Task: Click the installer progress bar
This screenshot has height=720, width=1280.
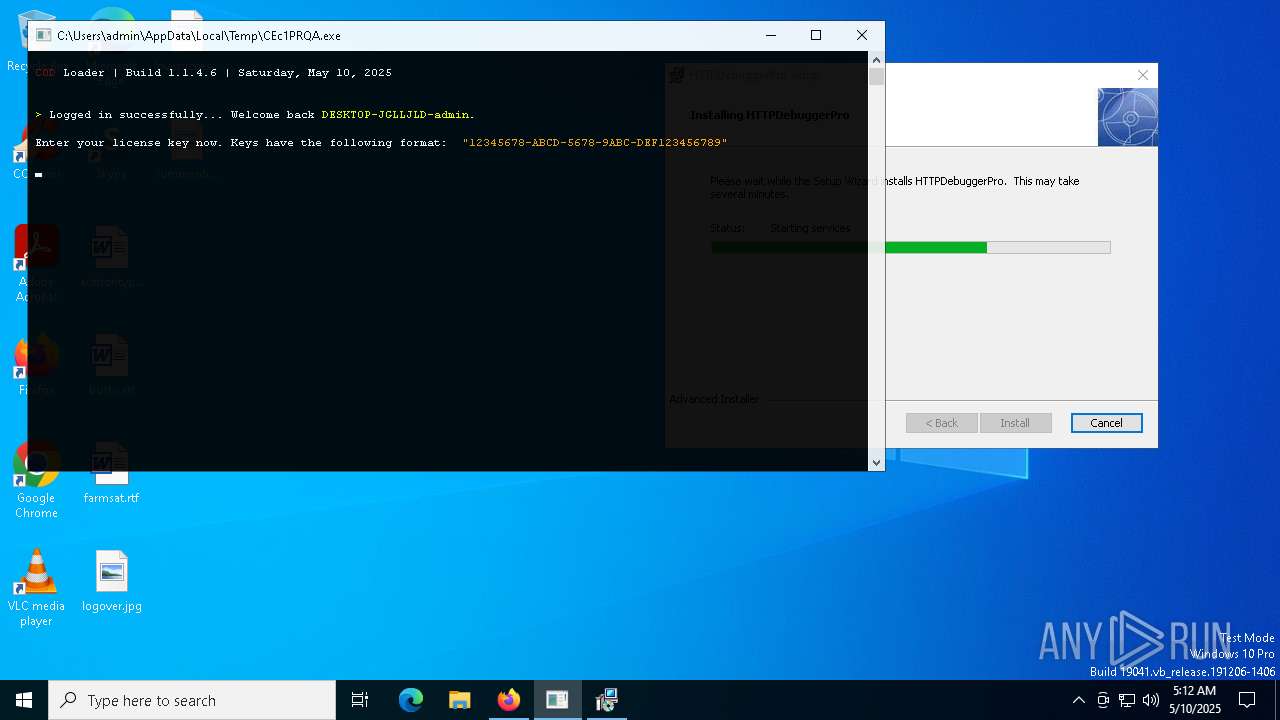Action: [x=910, y=247]
